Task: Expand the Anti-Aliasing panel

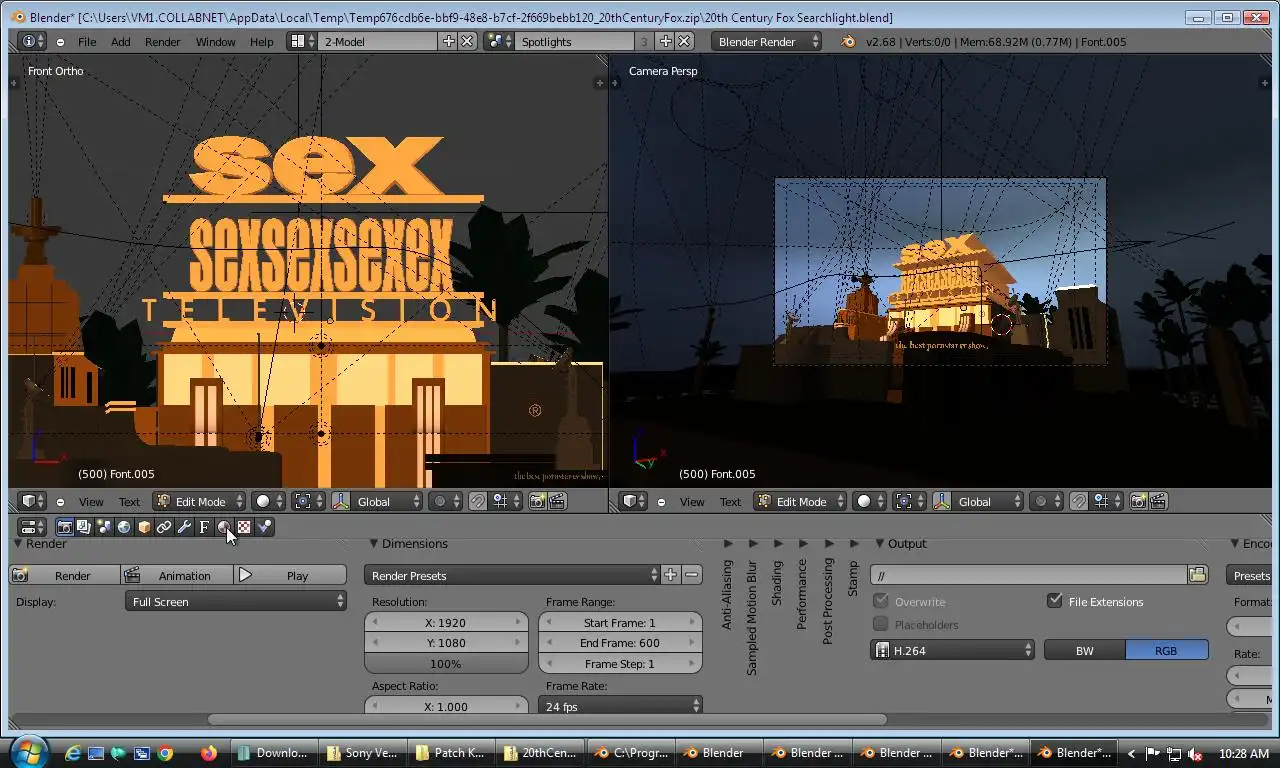Action: tap(727, 543)
